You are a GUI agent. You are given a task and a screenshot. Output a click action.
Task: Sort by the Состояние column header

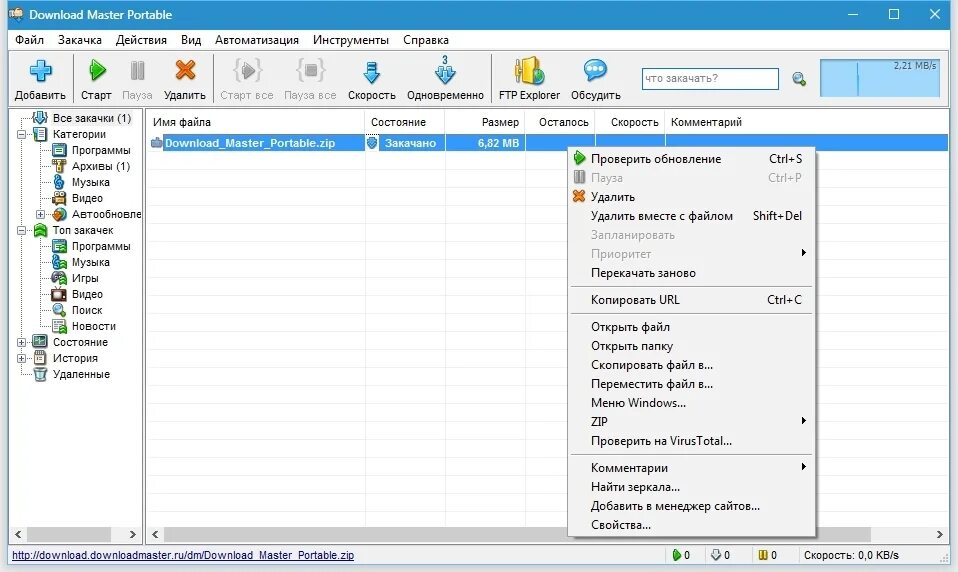point(404,122)
